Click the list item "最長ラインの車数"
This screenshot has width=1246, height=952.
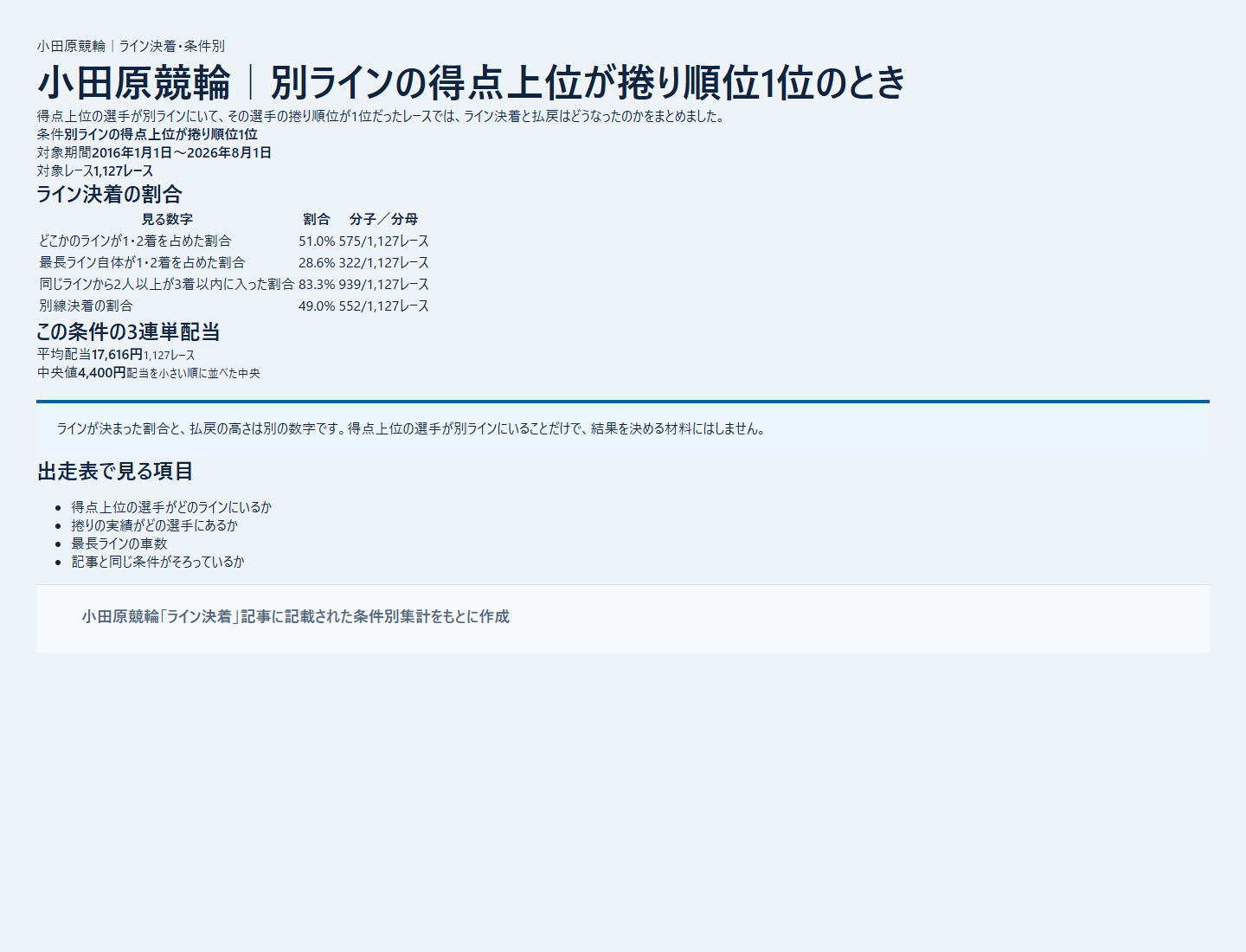click(119, 544)
